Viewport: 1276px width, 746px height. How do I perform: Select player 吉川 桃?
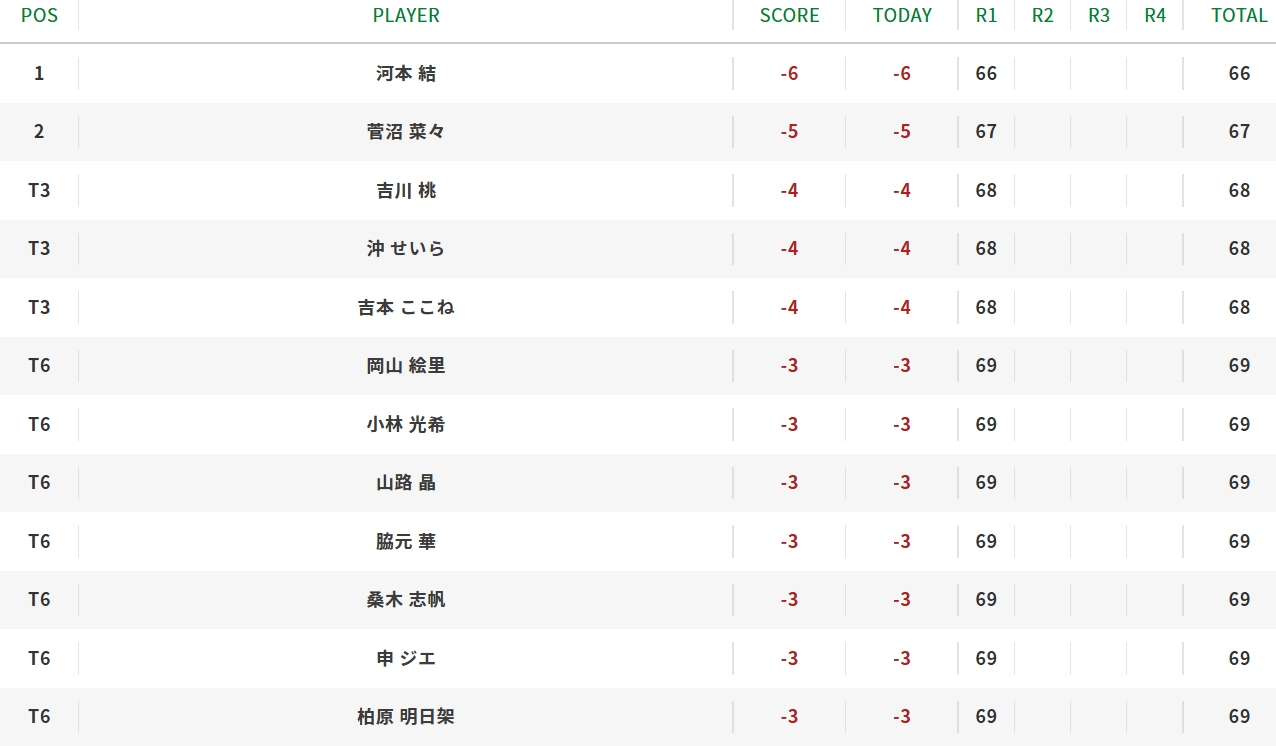pos(406,190)
